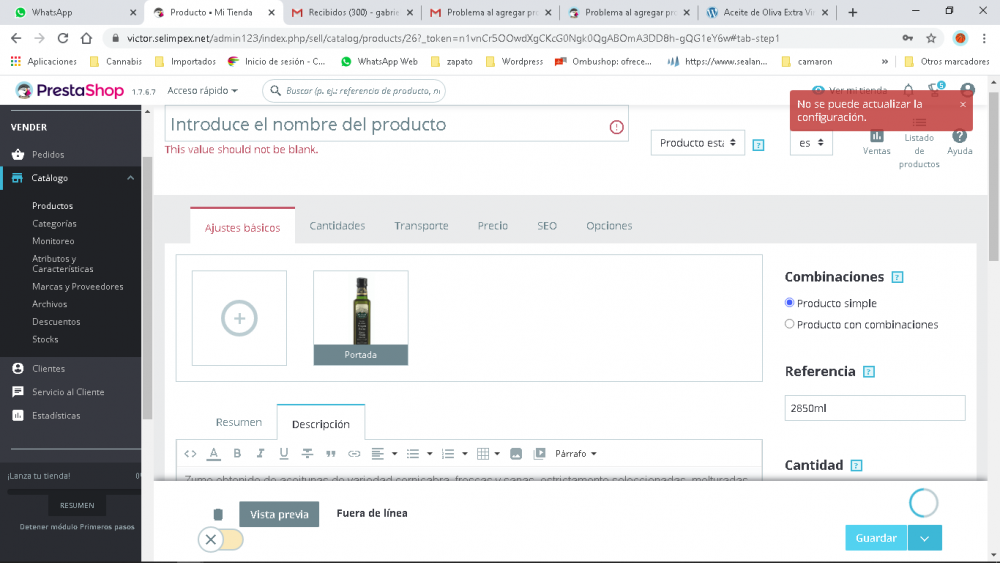Click Detener módulo Primeros pasos link
The width and height of the screenshot is (1000, 563).
click(x=77, y=527)
